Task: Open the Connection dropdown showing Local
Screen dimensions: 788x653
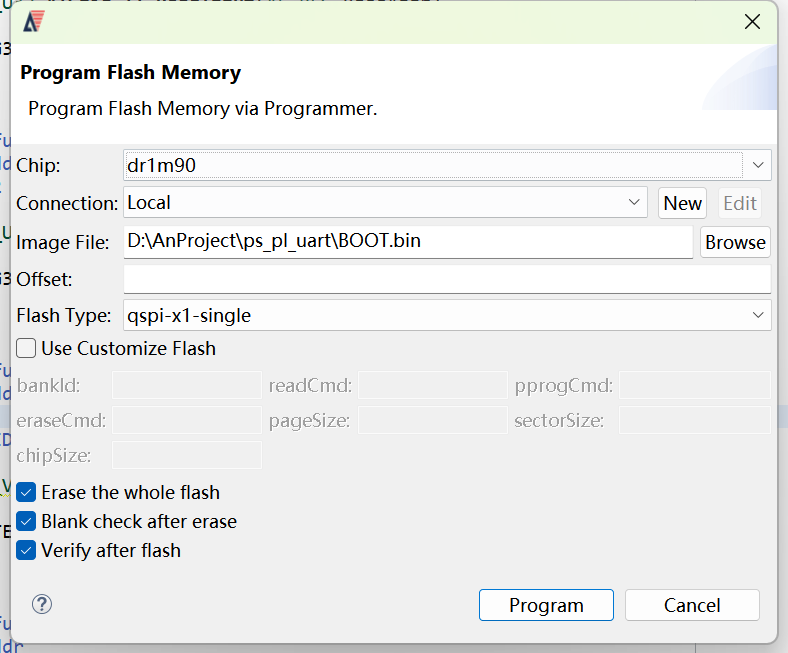Action: pyautogui.click(x=385, y=203)
